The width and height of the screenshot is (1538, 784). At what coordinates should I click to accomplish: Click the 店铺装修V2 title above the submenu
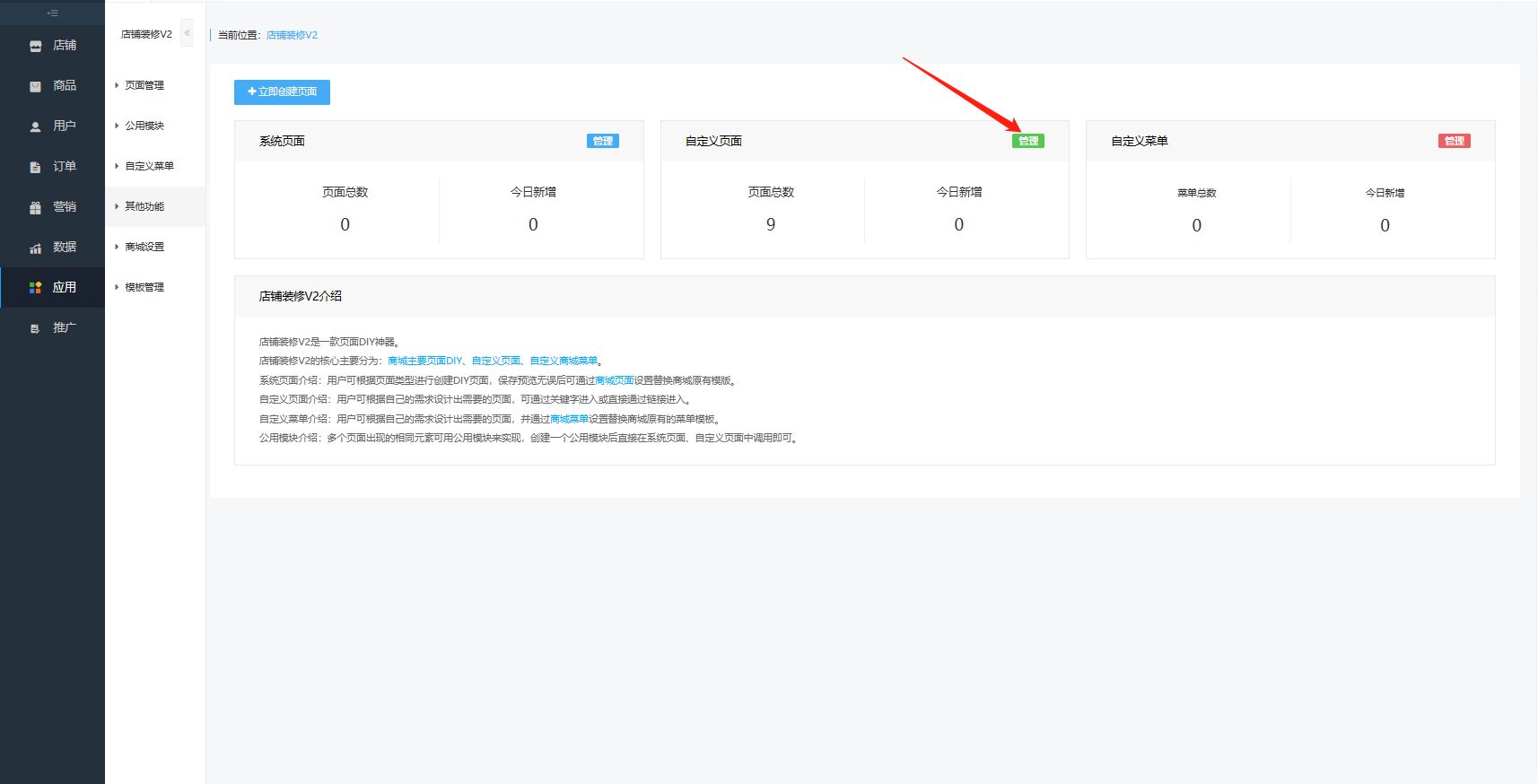tap(146, 34)
